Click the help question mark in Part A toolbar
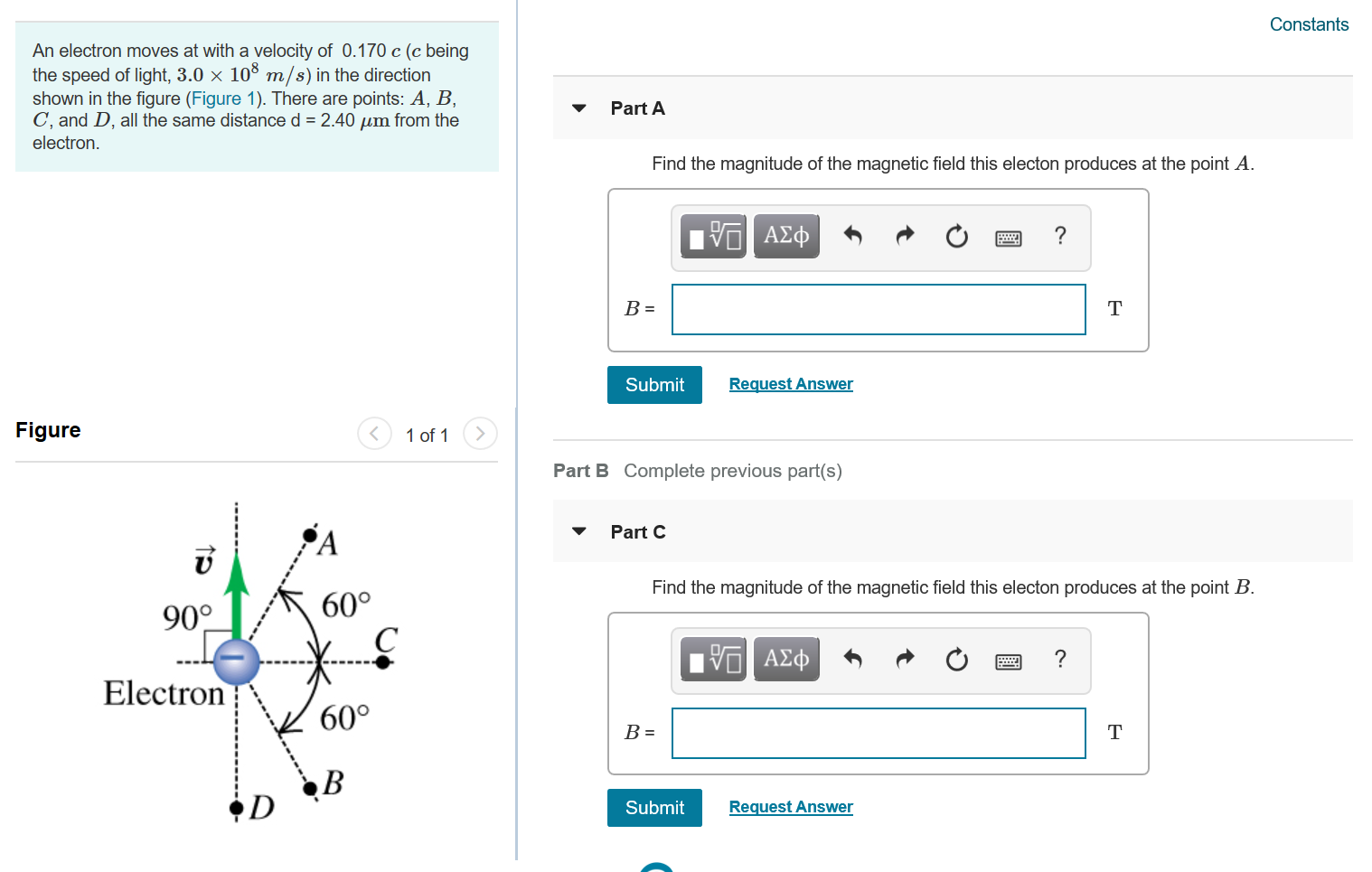This screenshot has height=872, width=1372. (1059, 236)
